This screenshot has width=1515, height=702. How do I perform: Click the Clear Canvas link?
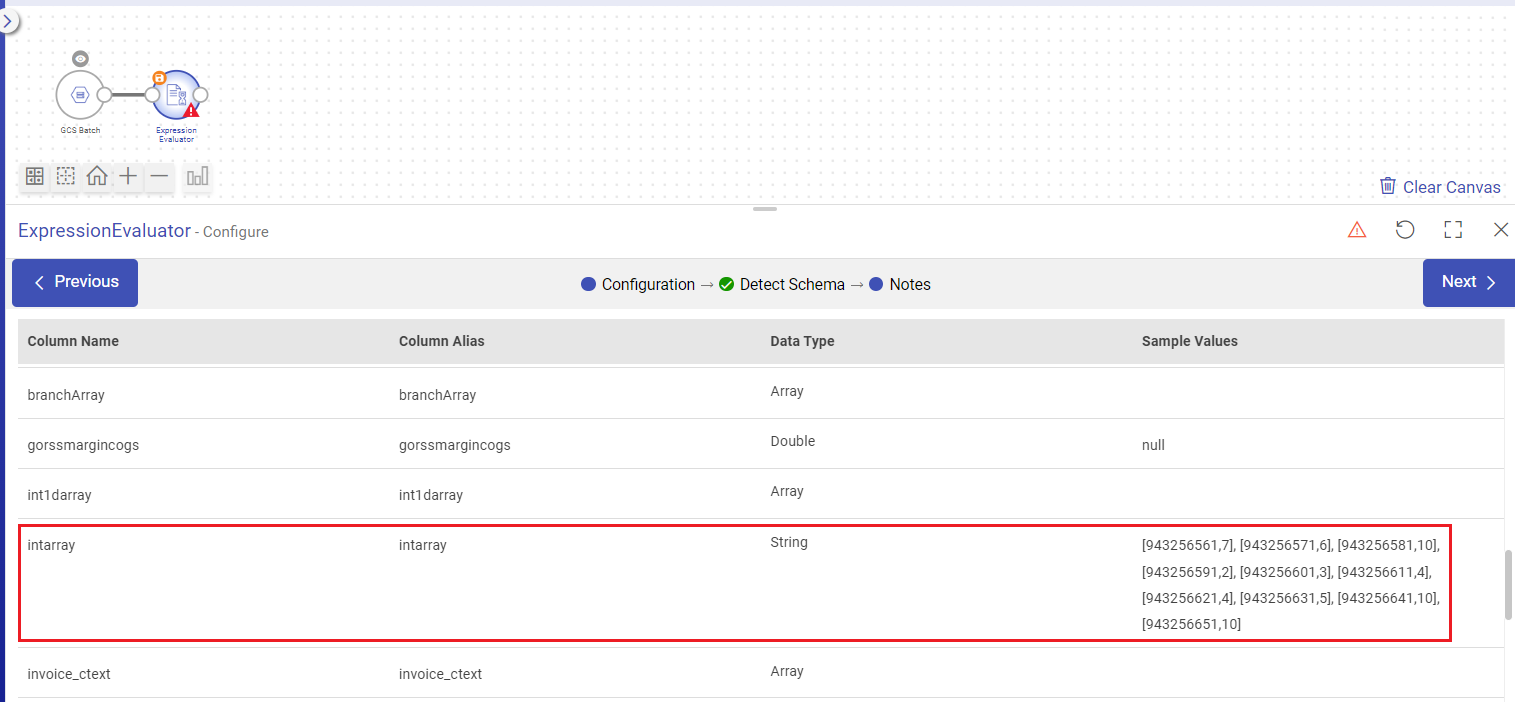tap(1440, 187)
